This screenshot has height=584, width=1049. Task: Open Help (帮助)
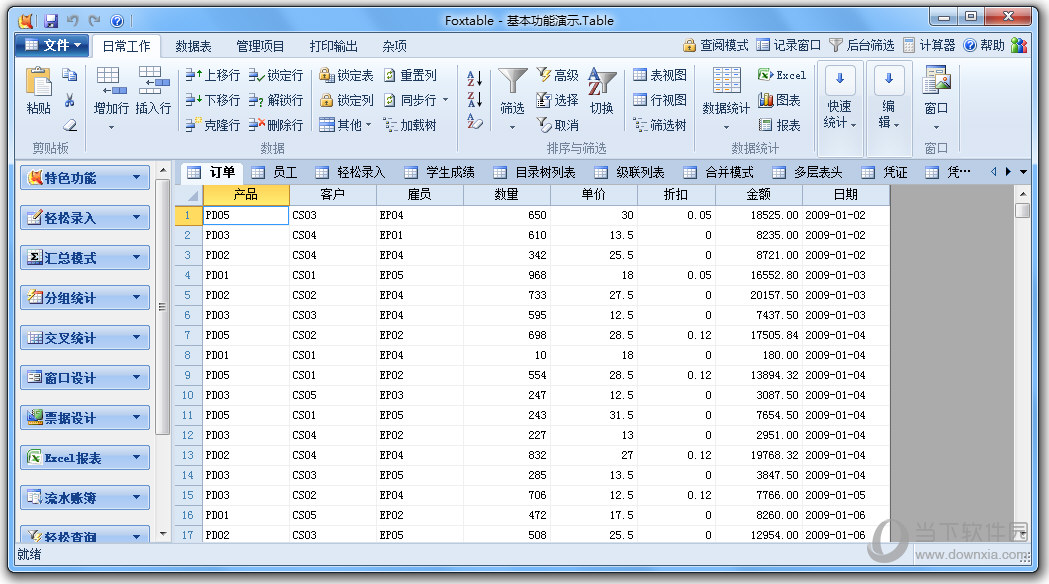click(x=983, y=45)
